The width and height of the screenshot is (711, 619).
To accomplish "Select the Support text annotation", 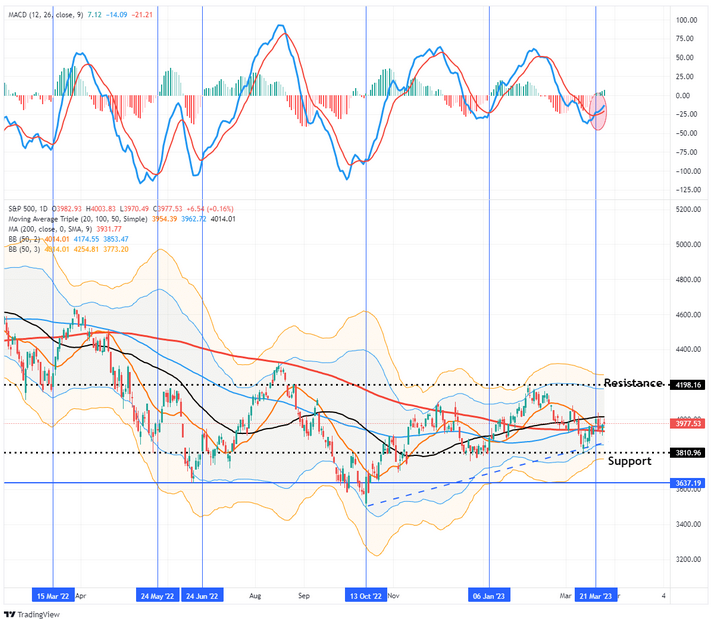I will point(629,461).
